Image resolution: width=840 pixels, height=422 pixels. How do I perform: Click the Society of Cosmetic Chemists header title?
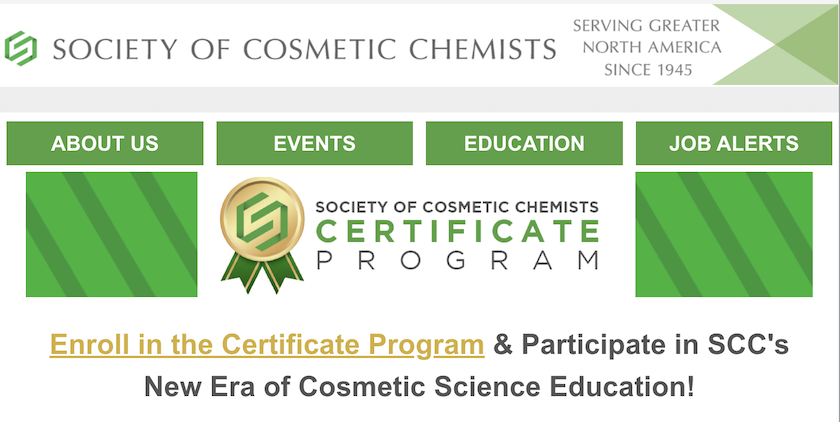pos(304,48)
